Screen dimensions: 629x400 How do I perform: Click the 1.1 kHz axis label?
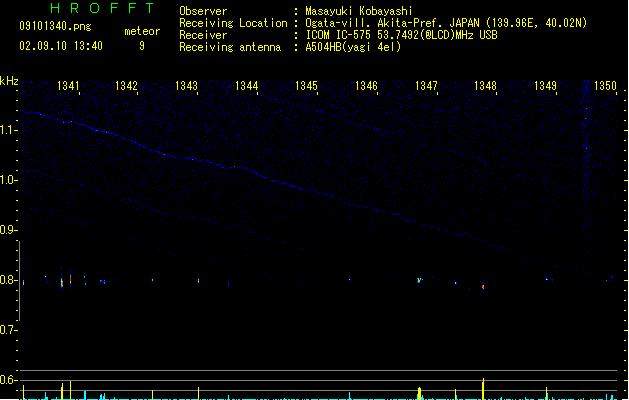[8, 130]
